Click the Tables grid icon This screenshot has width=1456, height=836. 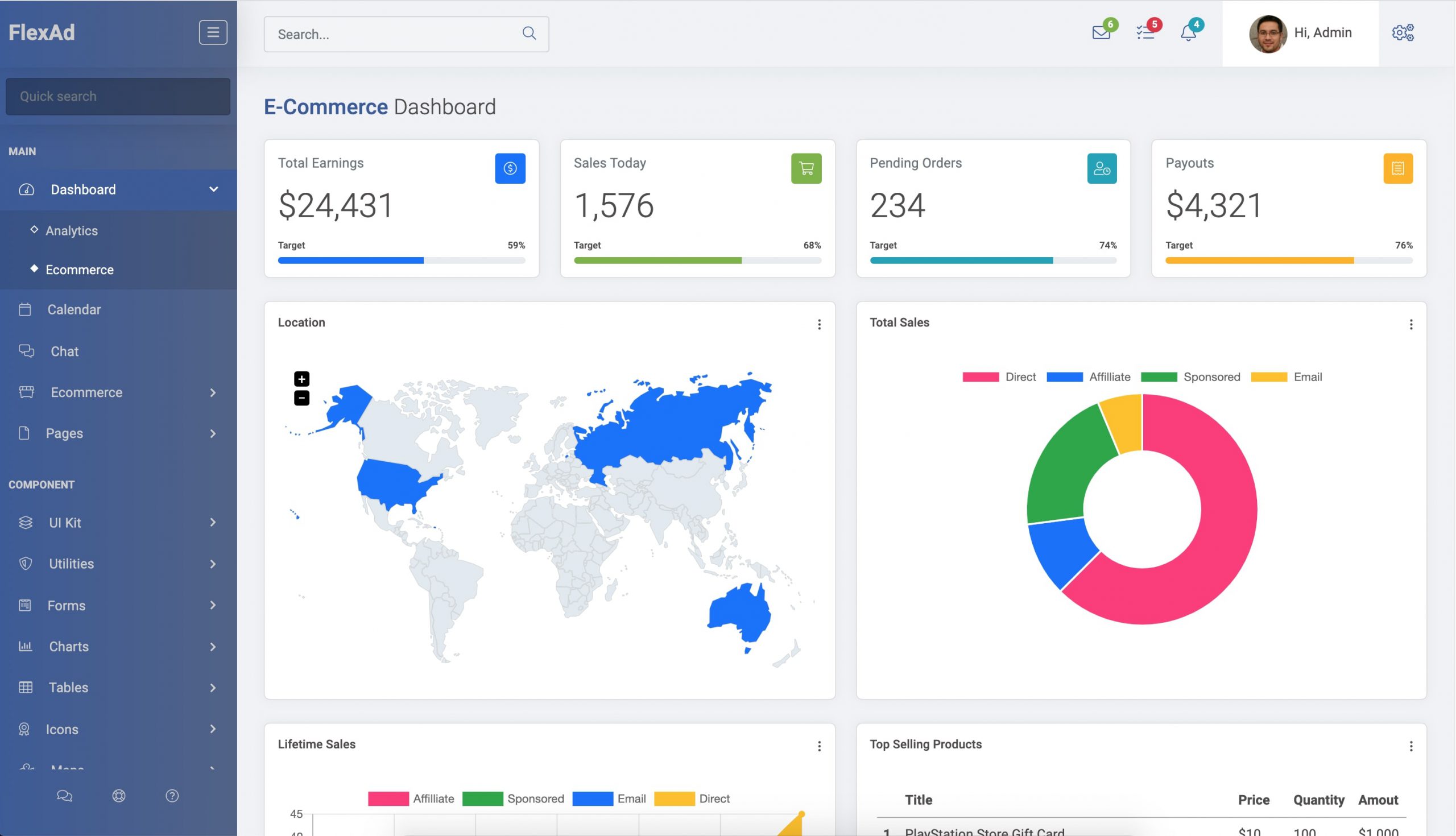coord(25,688)
